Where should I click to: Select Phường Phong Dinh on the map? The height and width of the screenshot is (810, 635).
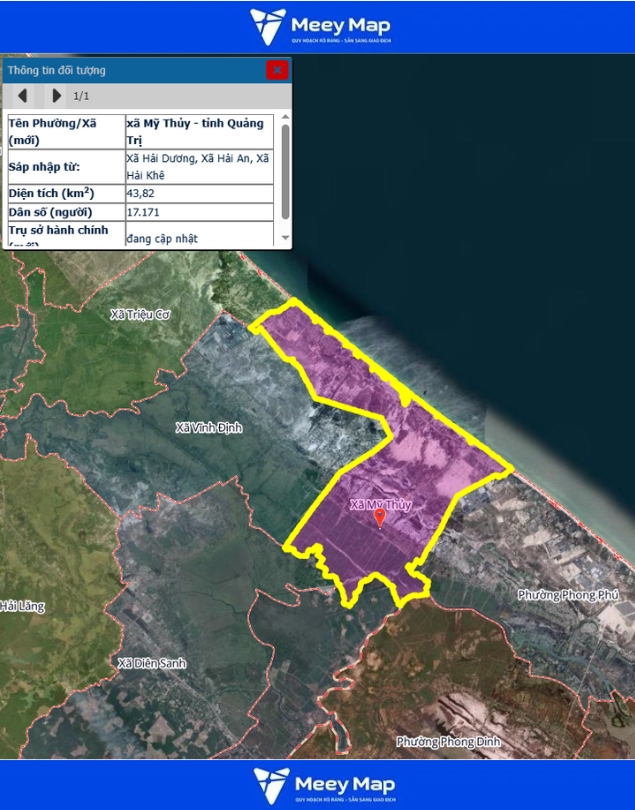pos(446,742)
